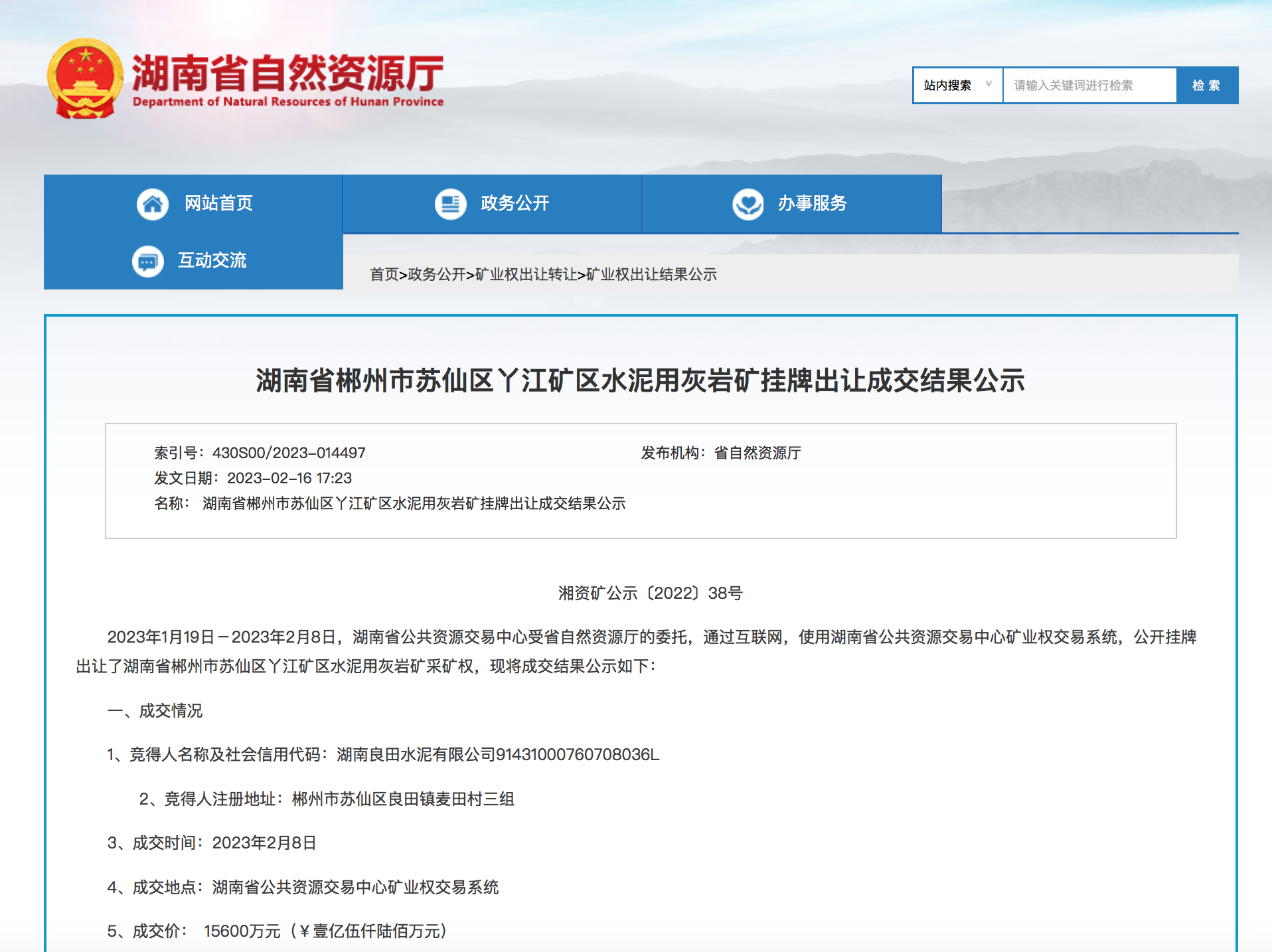Select the registered address 郴州市苏仙区良田镇麦田村三组
The image size is (1272, 952).
coord(404,799)
